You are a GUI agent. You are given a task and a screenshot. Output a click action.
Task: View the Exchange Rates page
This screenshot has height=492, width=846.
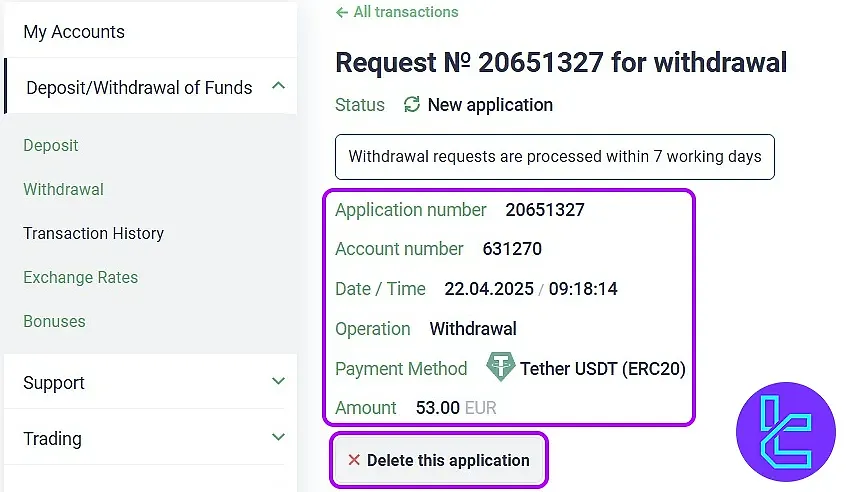tap(81, 277)
